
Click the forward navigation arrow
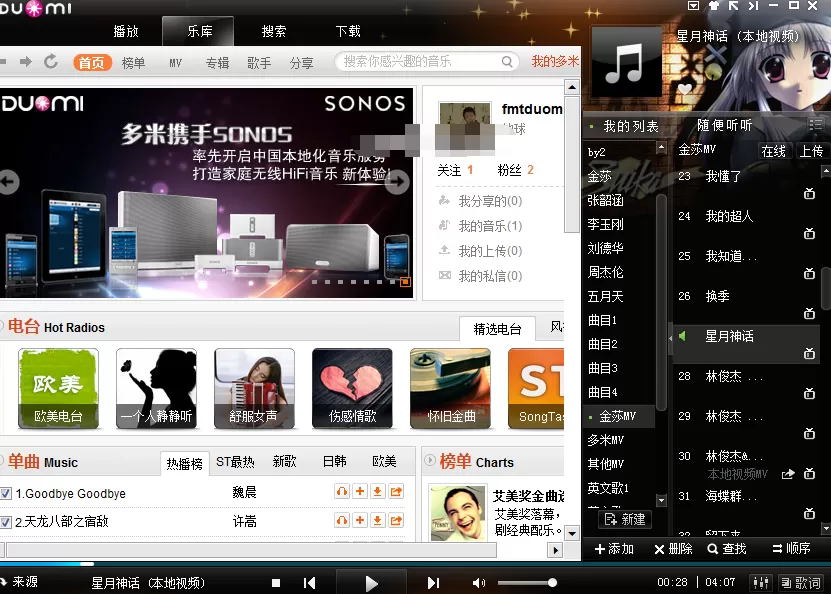point(25,61)
